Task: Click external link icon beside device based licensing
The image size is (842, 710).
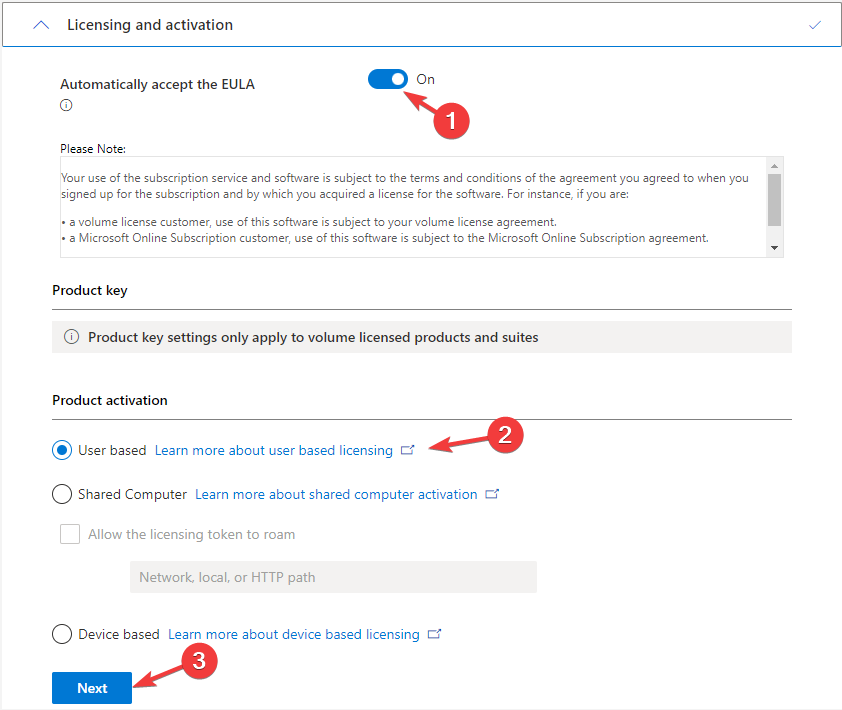Action: 434,634
